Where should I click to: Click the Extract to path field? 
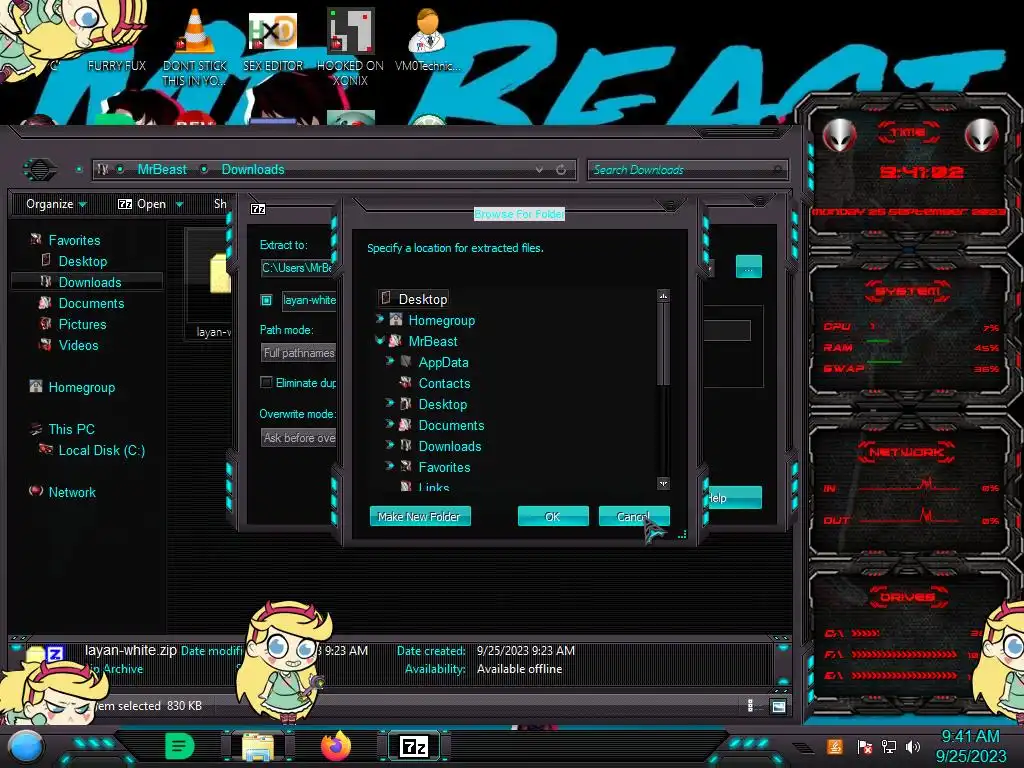[x=298, y=268]
